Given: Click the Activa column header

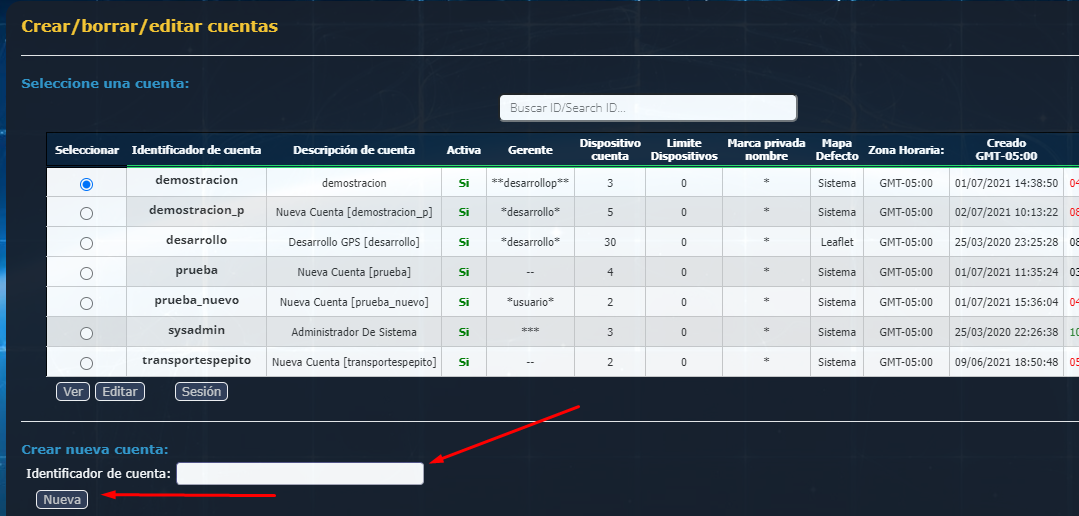Looking at the screenshot, I should 463,150.
